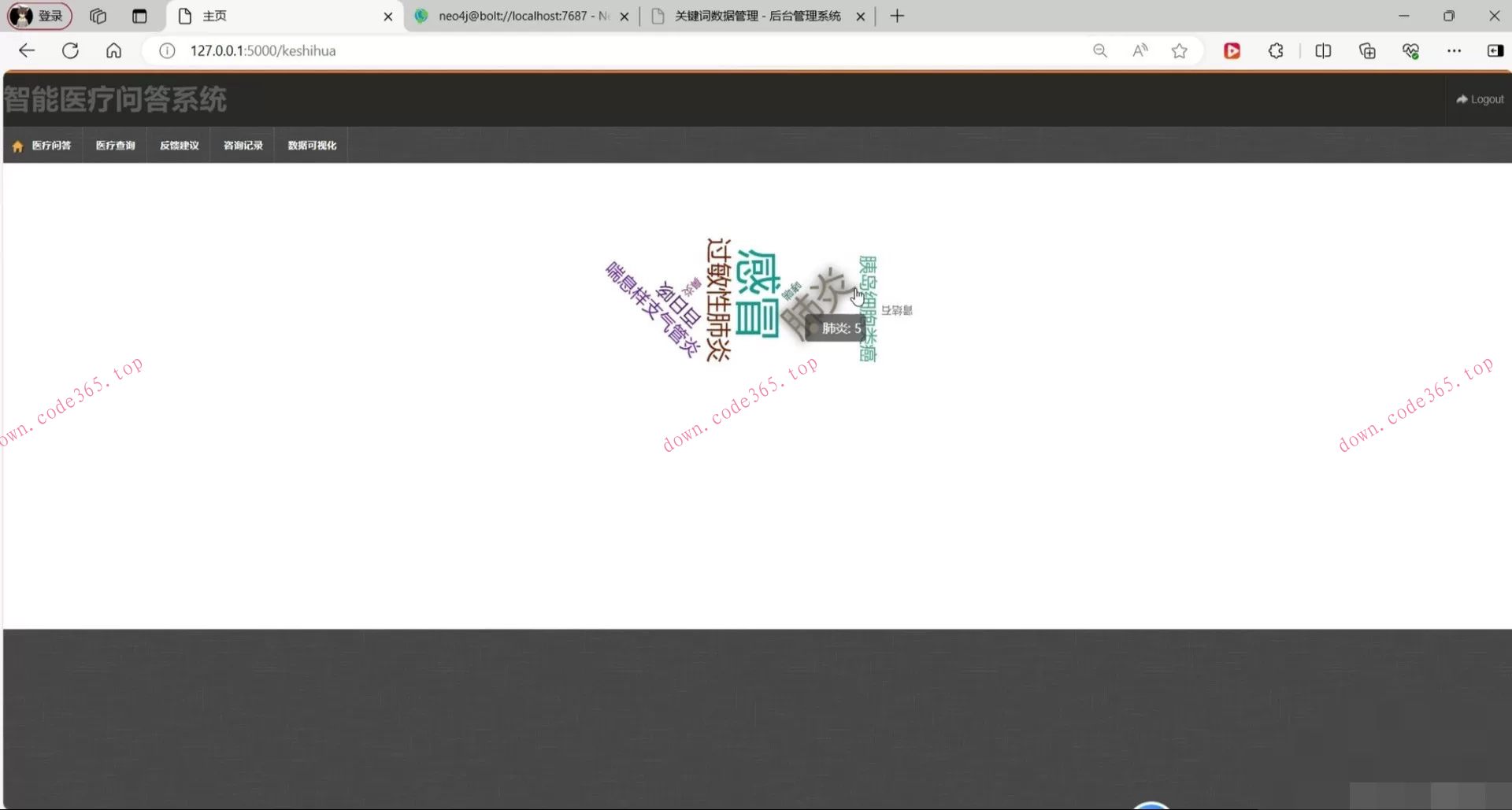Toggle split screen view
The width and height of the screenshot is (1512, 810).
pos(1323,50)
